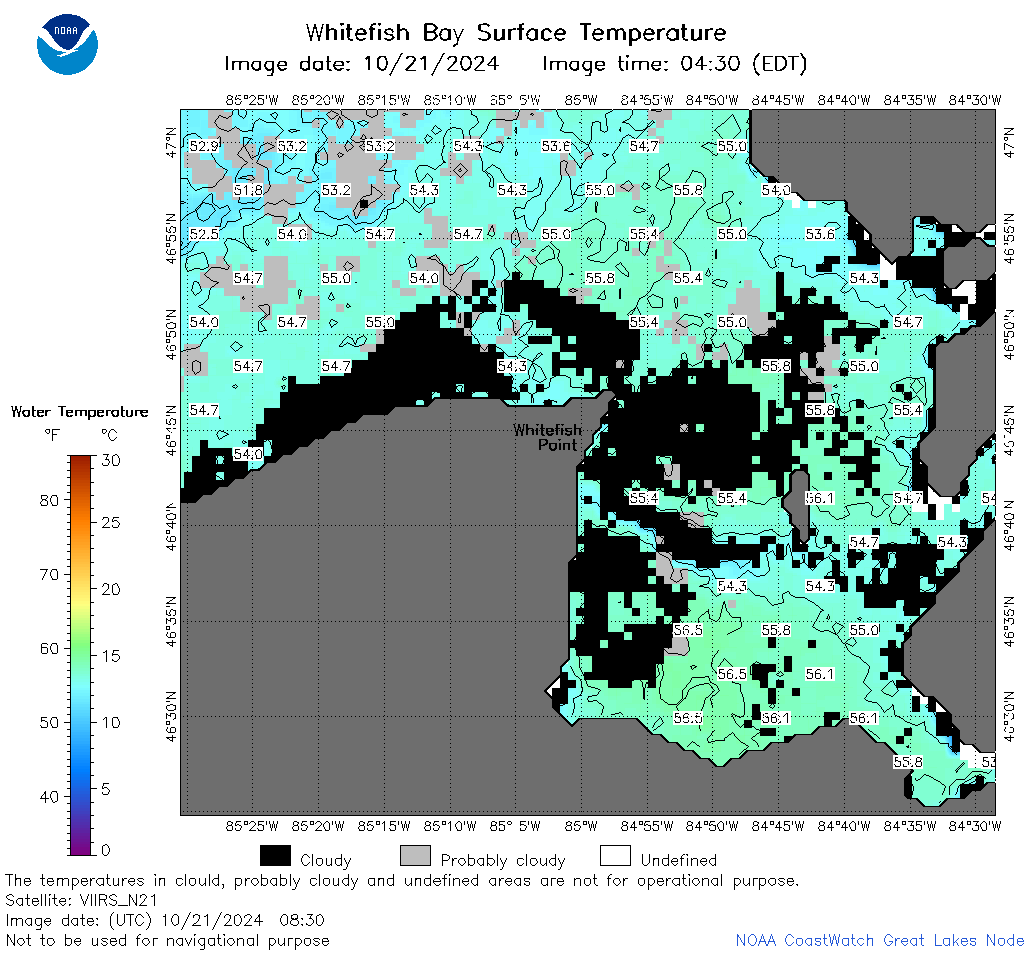
Task: Click the 56.5 reading beside the gray patch
Action: point(688,631)
